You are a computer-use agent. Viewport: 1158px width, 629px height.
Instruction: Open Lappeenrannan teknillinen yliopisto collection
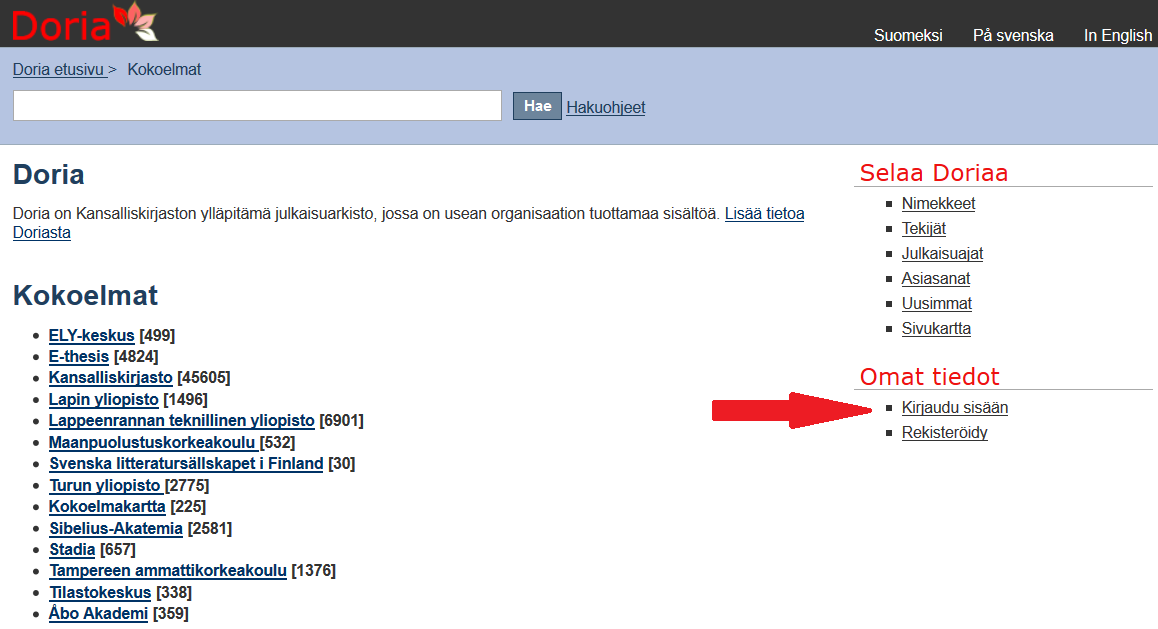point(182,420)
